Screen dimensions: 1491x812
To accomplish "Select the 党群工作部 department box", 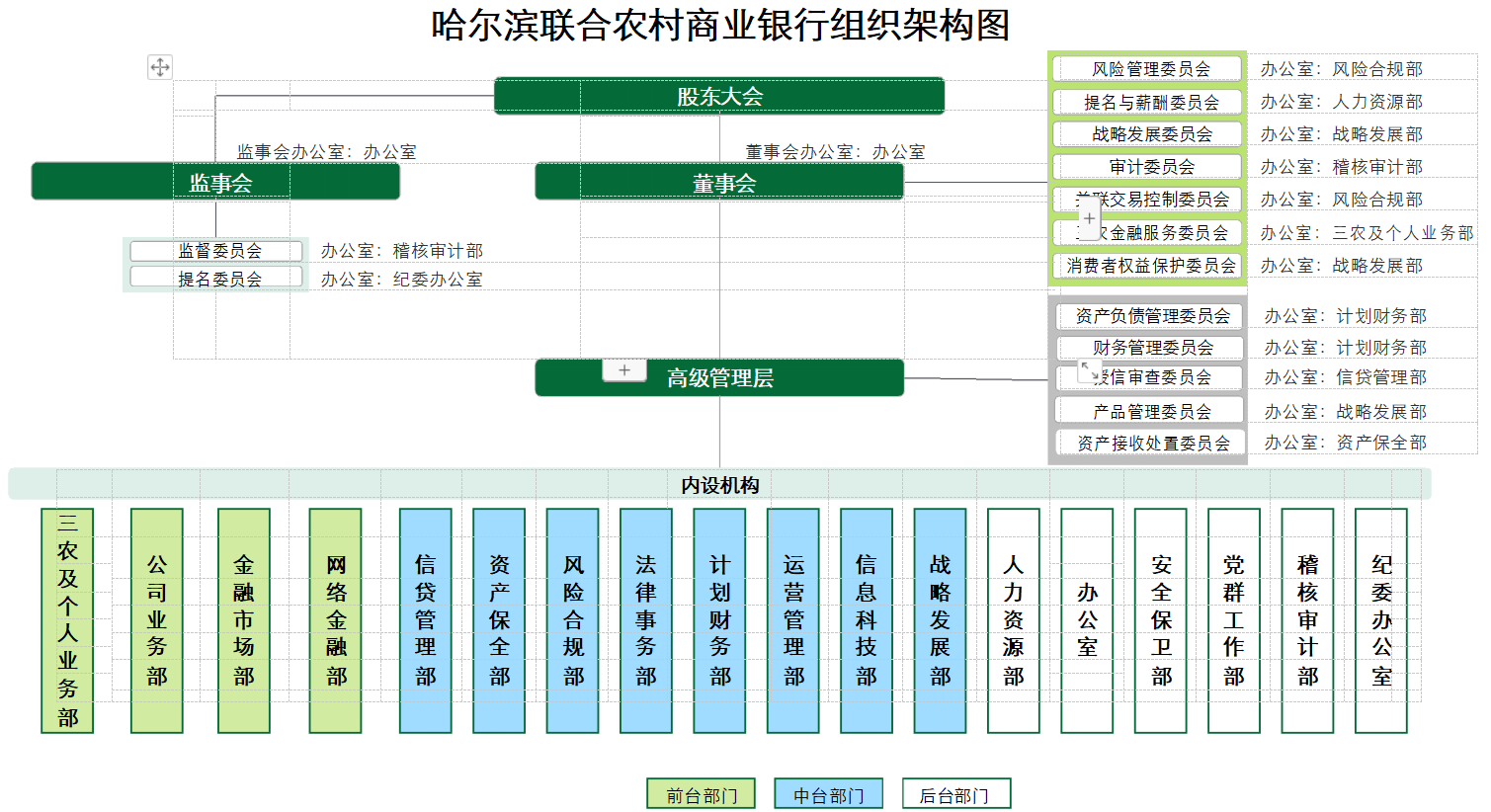I will pos(1234,620).
